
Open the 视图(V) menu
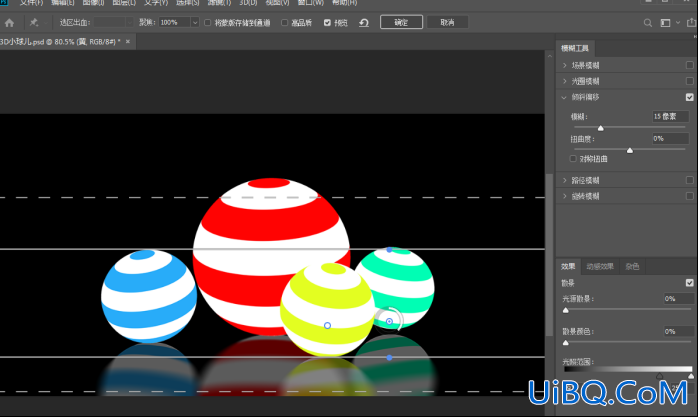coord(278,3)
